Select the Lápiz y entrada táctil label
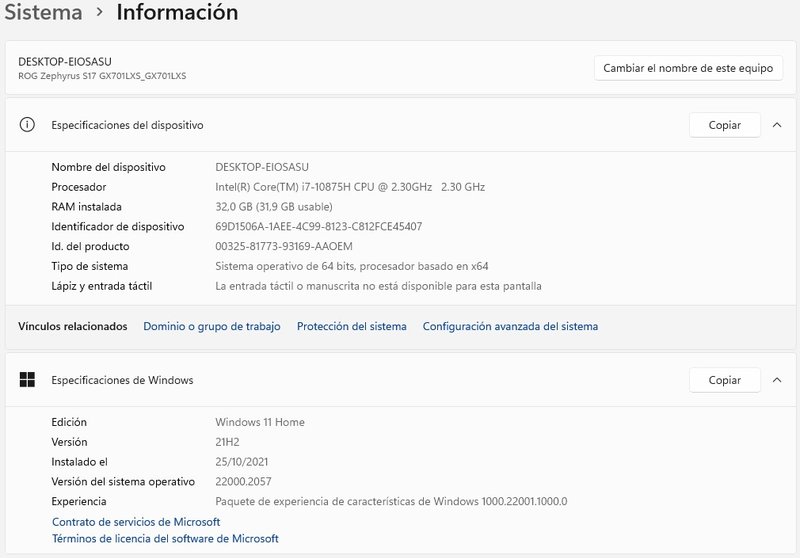 click(x=102, y=286)
